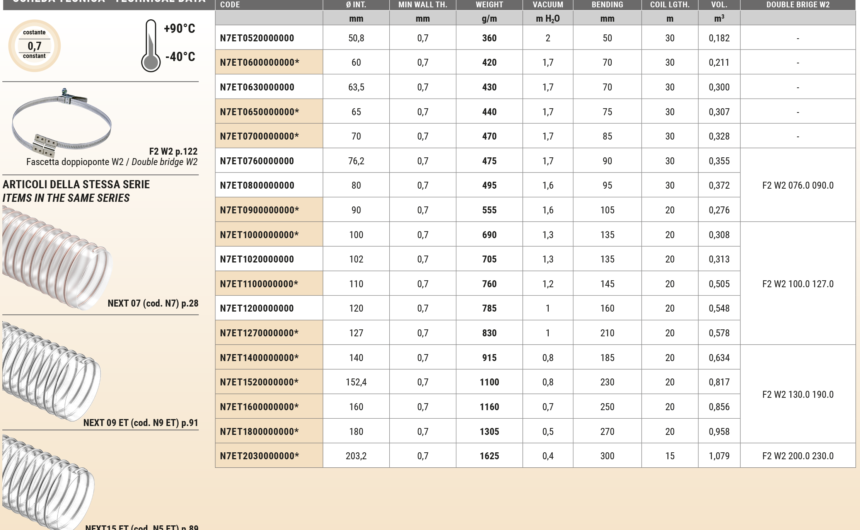Click the 1625 weight value
The height and width of the screenshot is (530, 860).
tap(489, 456)
